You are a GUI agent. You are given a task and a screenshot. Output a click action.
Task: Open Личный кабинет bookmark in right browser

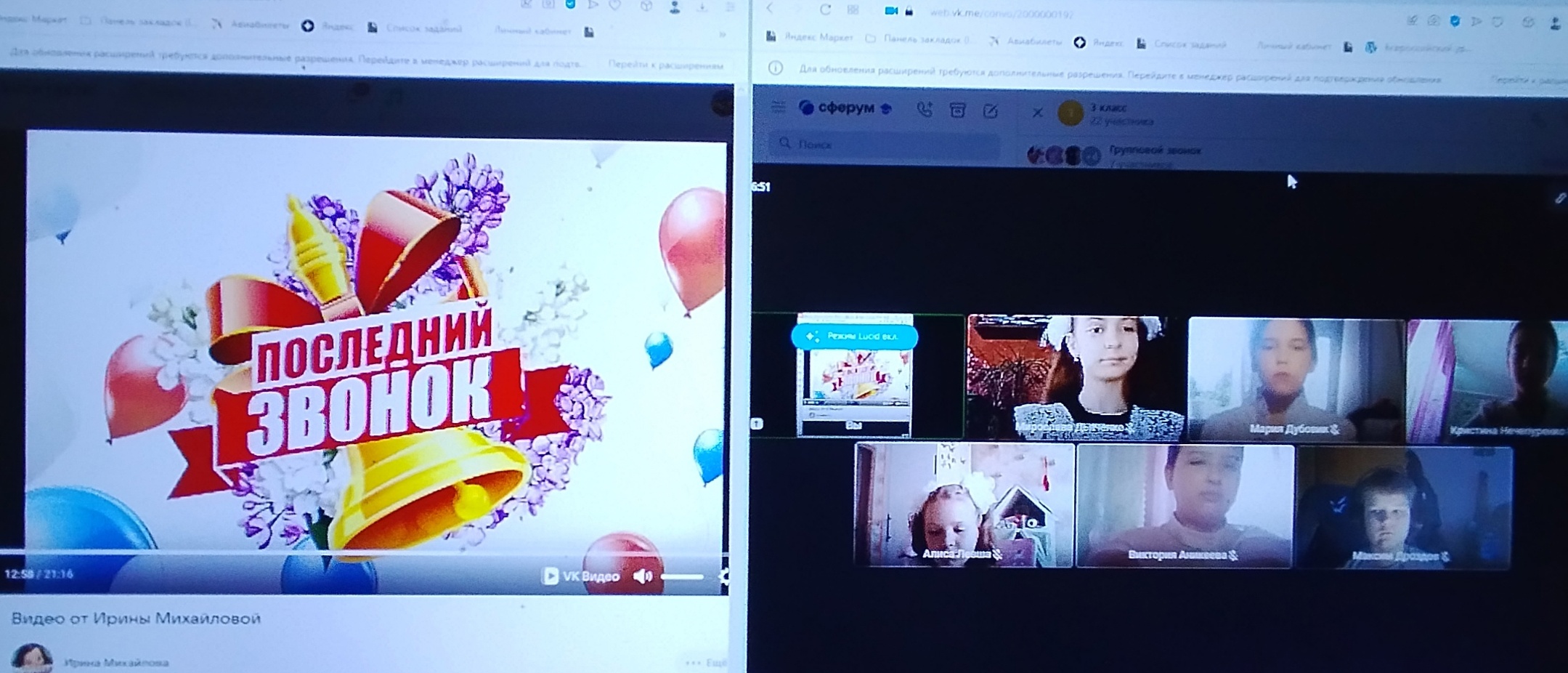pos(1294,46)
